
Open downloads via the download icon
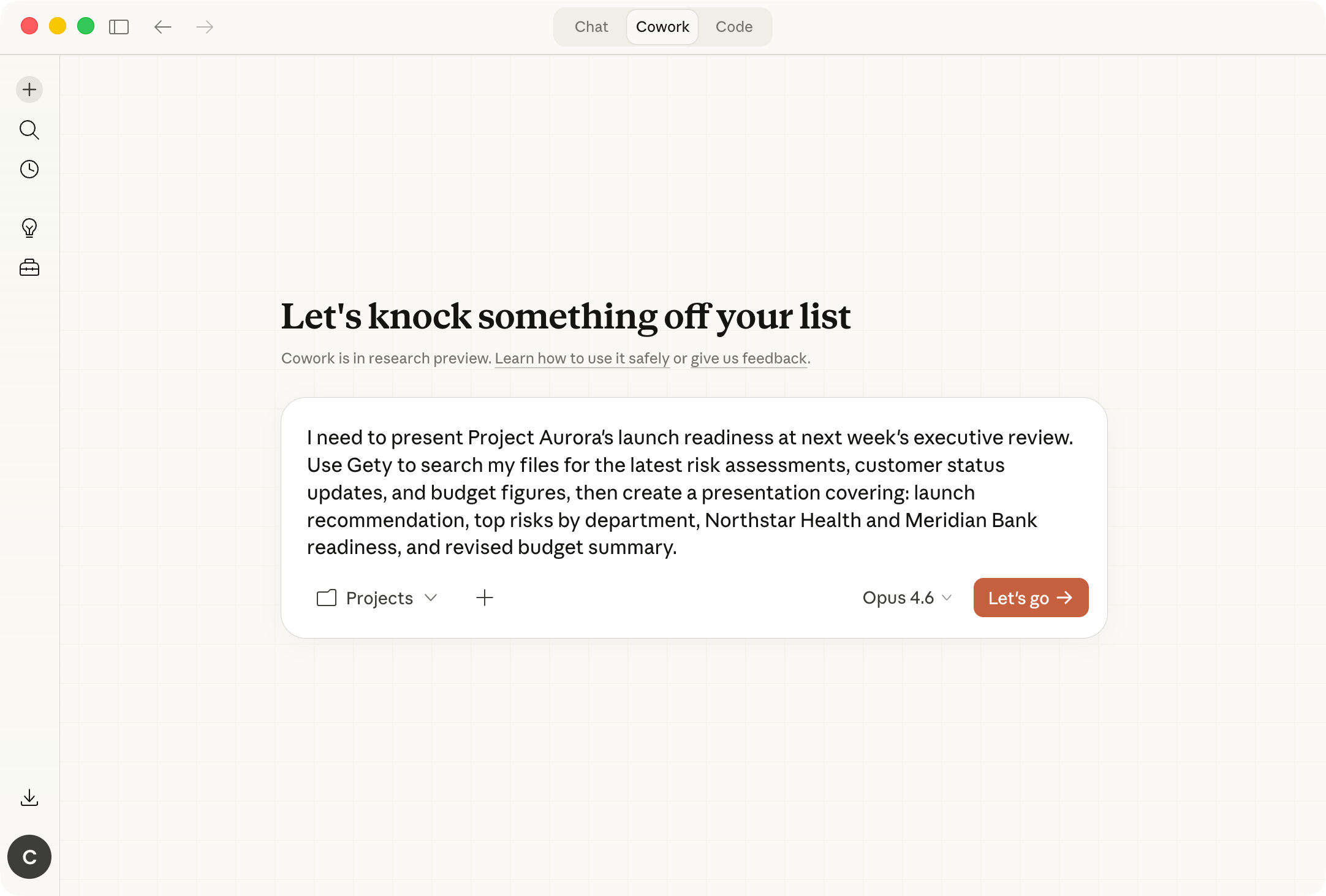click(x=29, y=797)
